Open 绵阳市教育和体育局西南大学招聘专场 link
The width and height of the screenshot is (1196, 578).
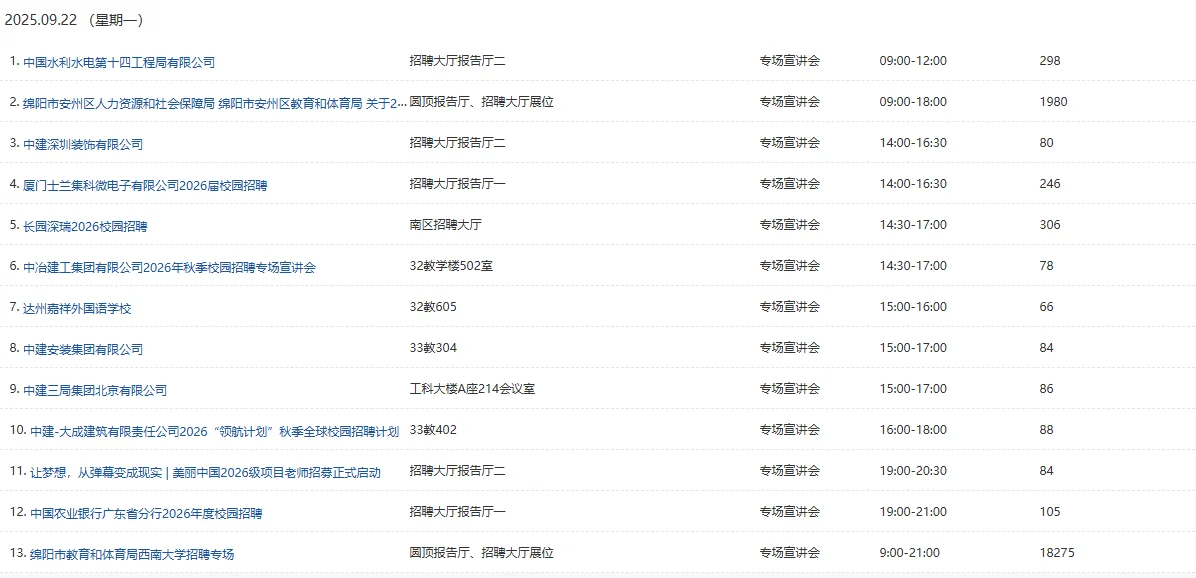[x=132, y=556]
